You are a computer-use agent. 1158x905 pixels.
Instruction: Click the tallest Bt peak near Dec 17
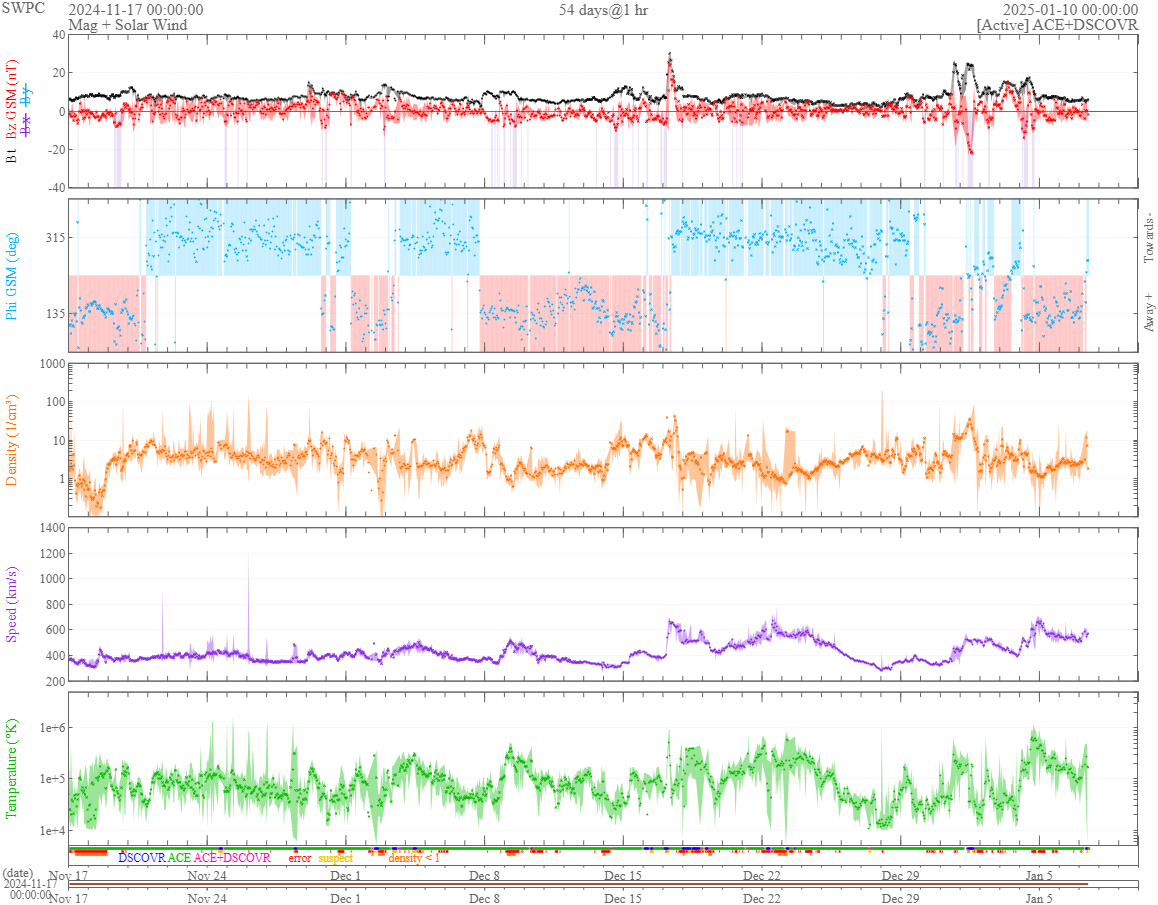(670, 54)
